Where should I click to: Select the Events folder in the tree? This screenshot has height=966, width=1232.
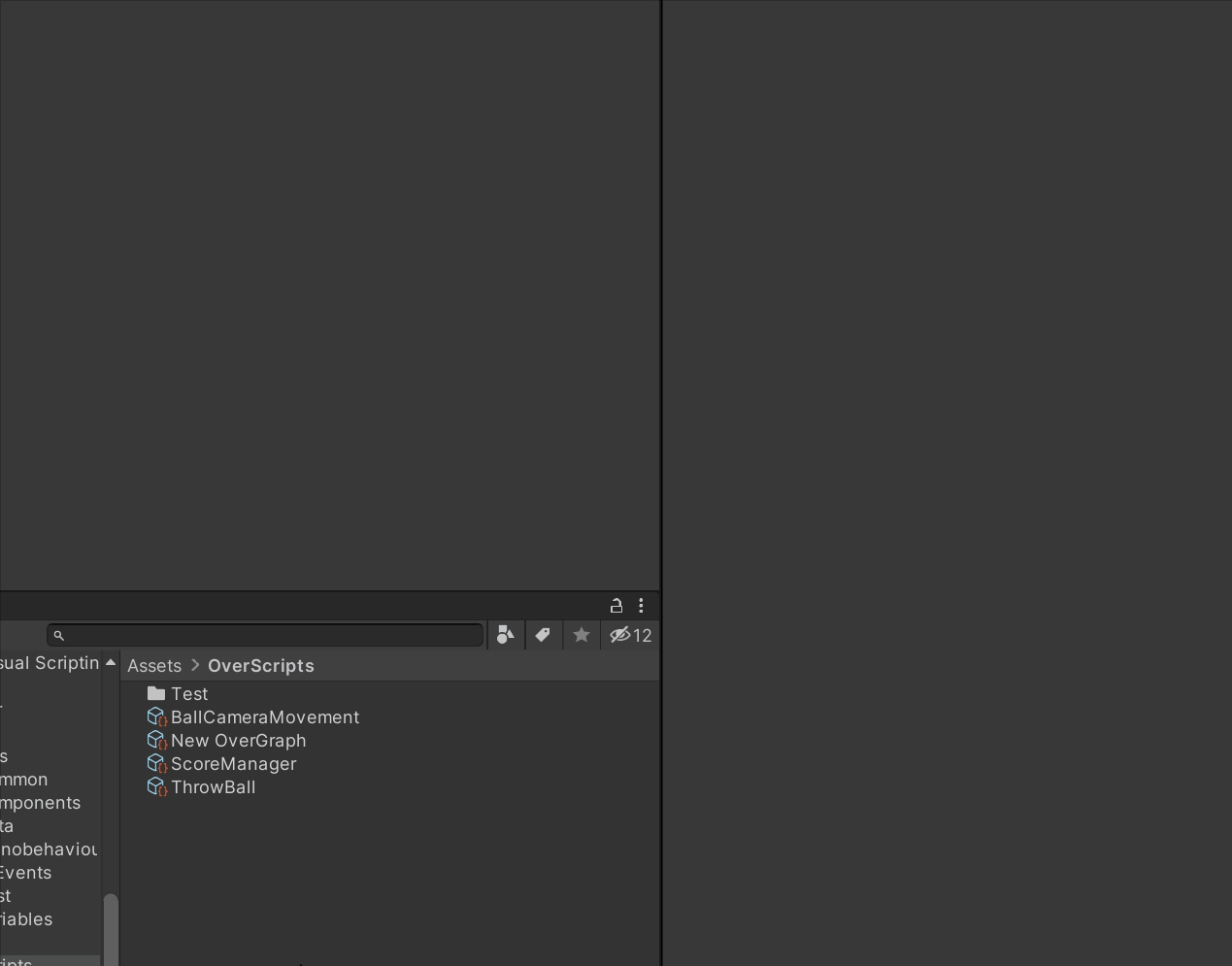[x=26, y=873]
